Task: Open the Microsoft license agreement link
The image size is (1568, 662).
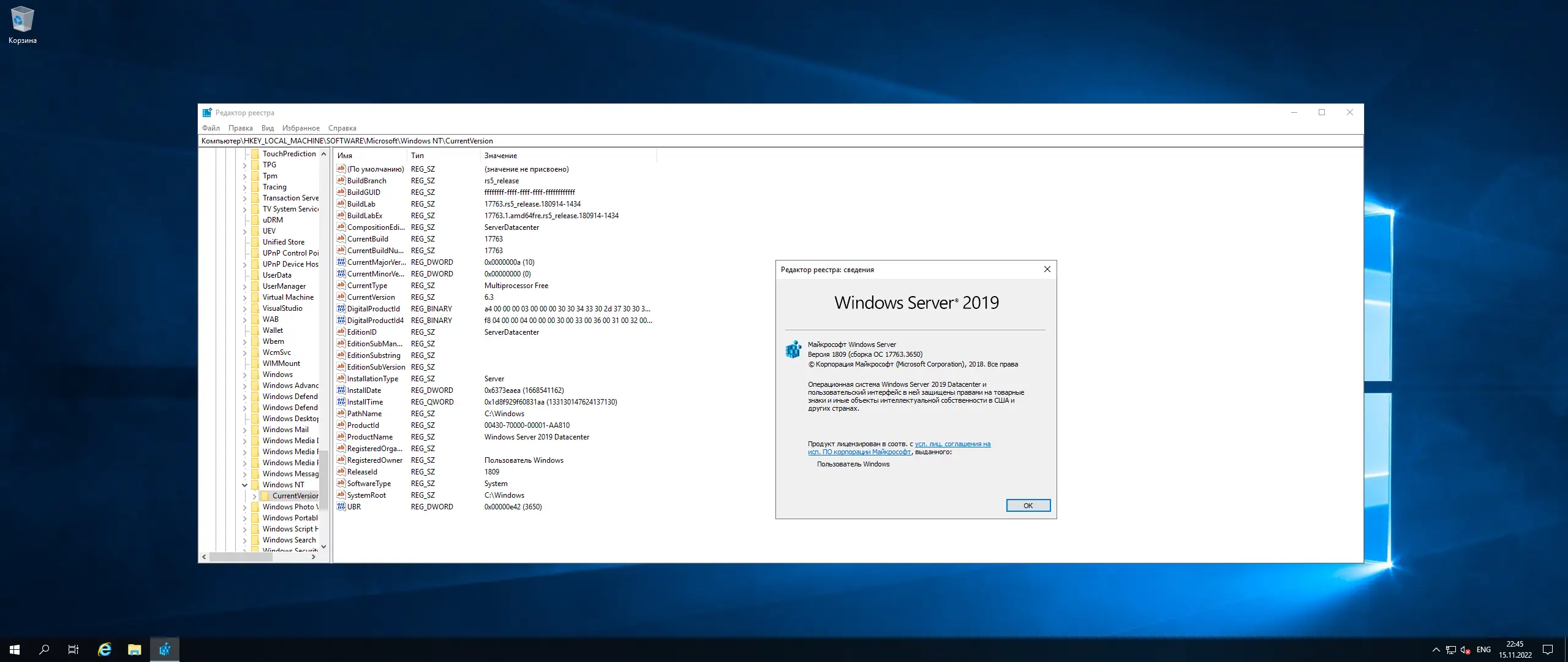Action: click(952, 444)
